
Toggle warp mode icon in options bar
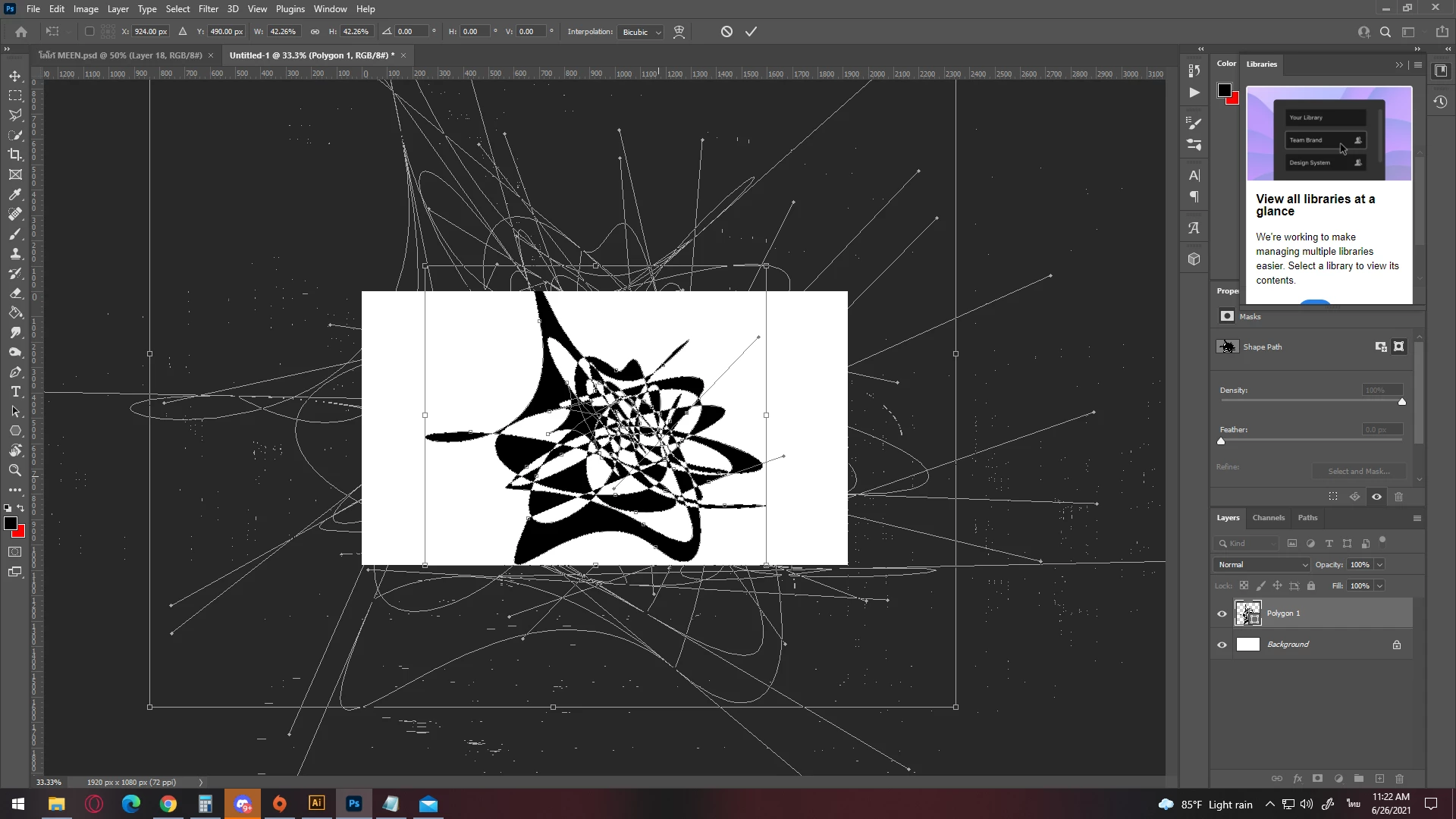pos(679,32)
